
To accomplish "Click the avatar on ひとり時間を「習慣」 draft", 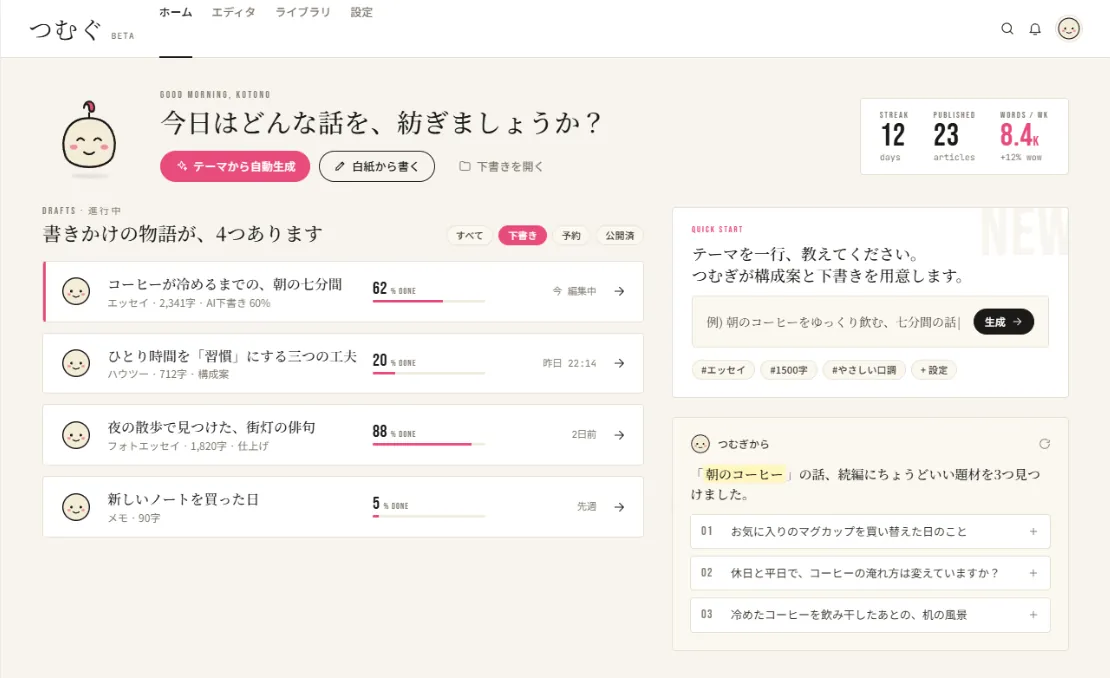I will [76, 363].
